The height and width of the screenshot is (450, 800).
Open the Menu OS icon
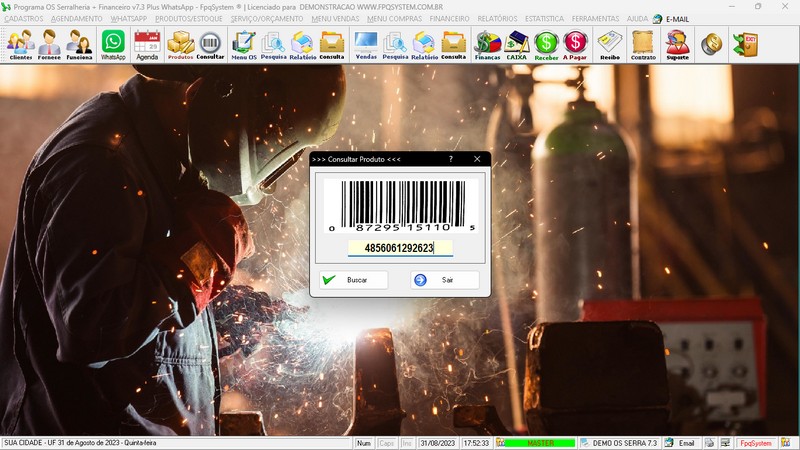click(x=243, y=44)
